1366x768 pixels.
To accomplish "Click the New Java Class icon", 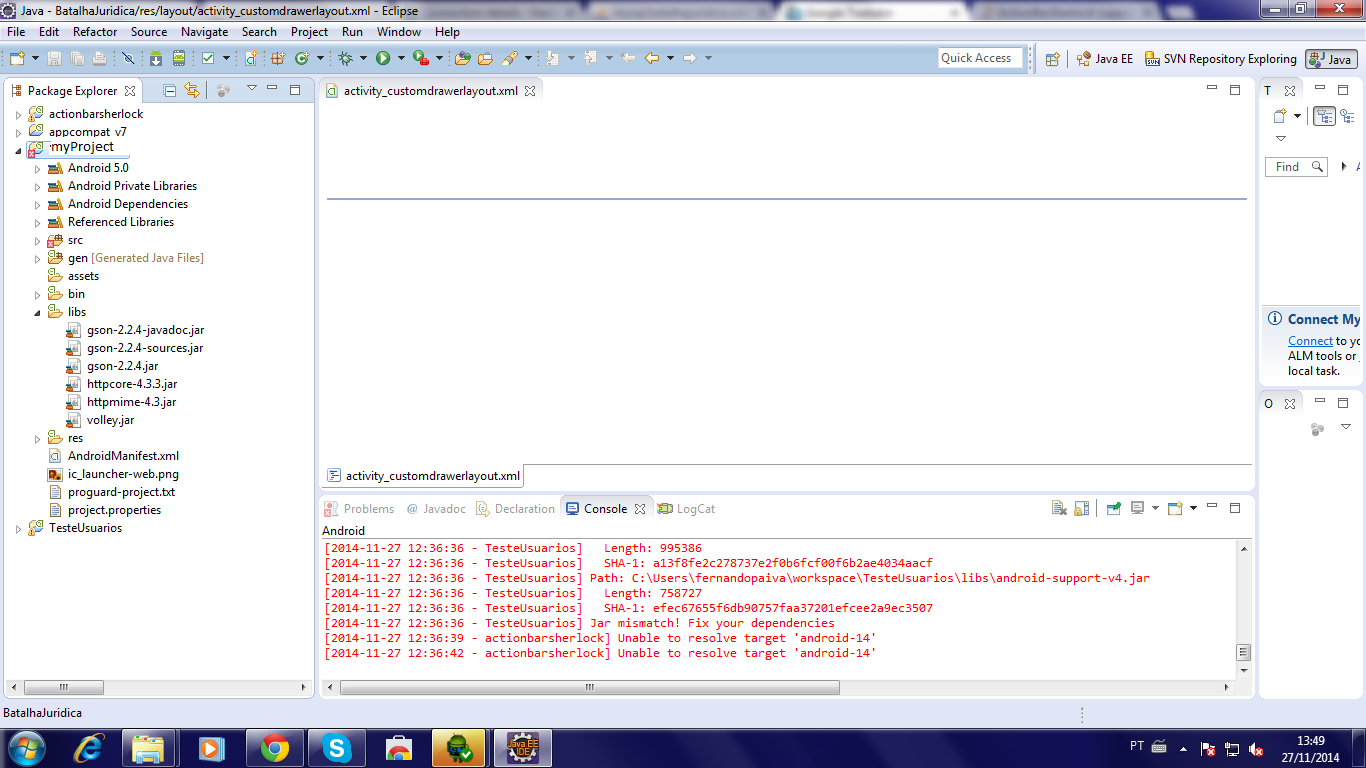I will (x=301, y=58).
